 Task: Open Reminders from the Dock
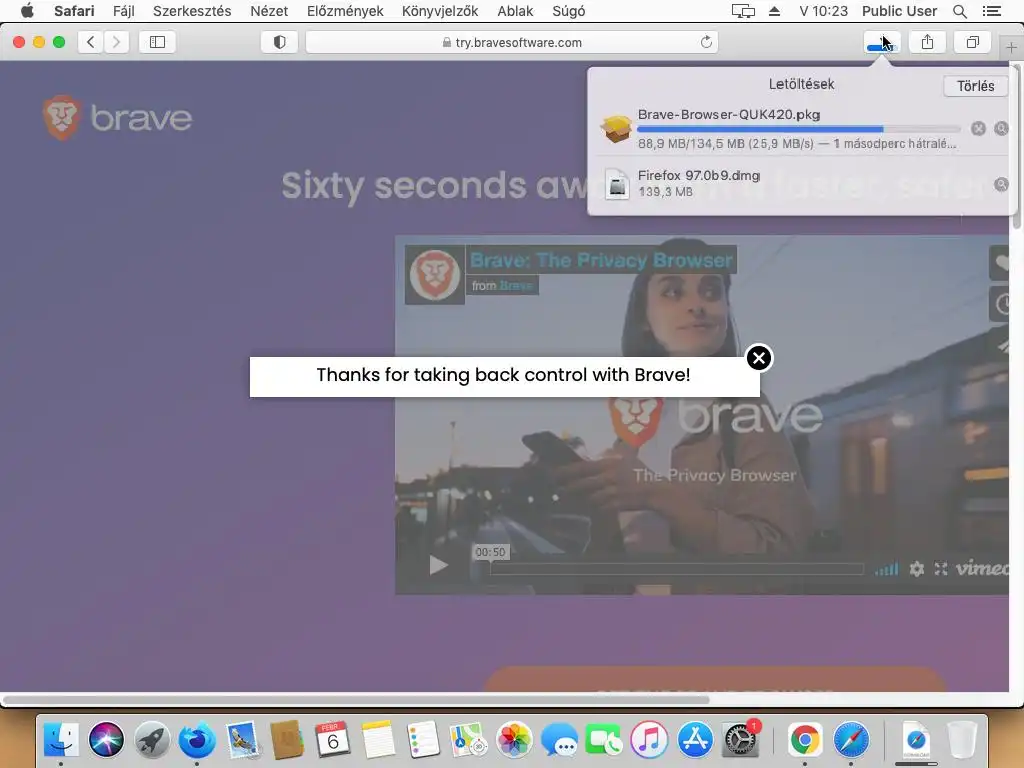coord(423,740)
